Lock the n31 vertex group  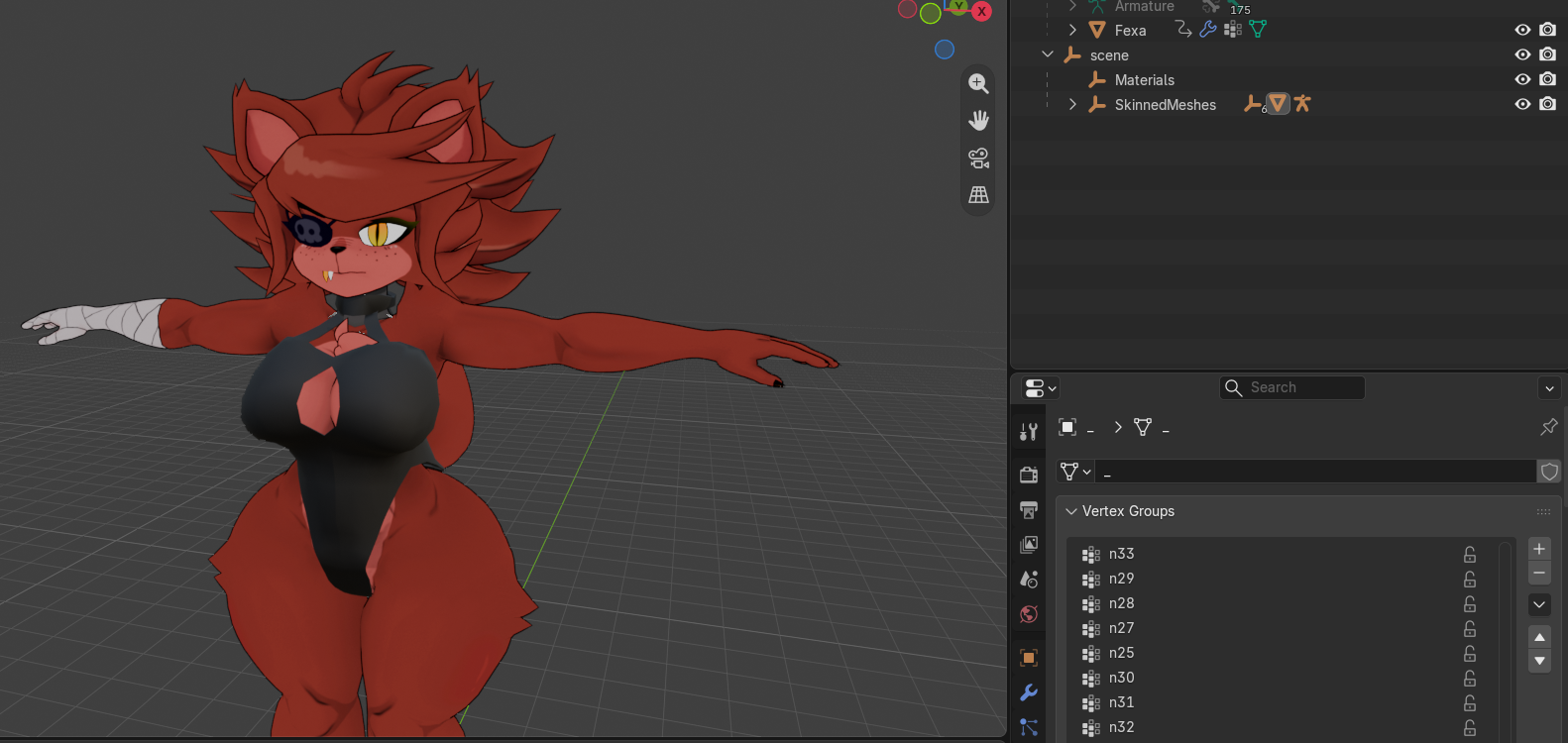[x=1470, y=702]
